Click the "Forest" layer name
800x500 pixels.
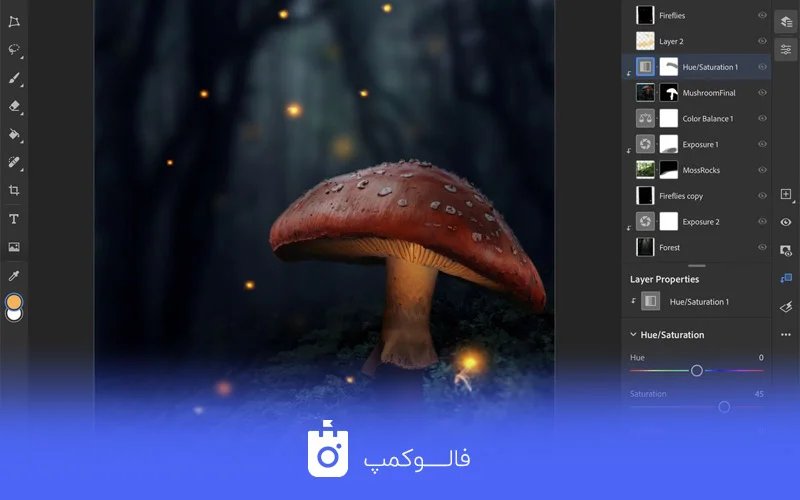669,247
